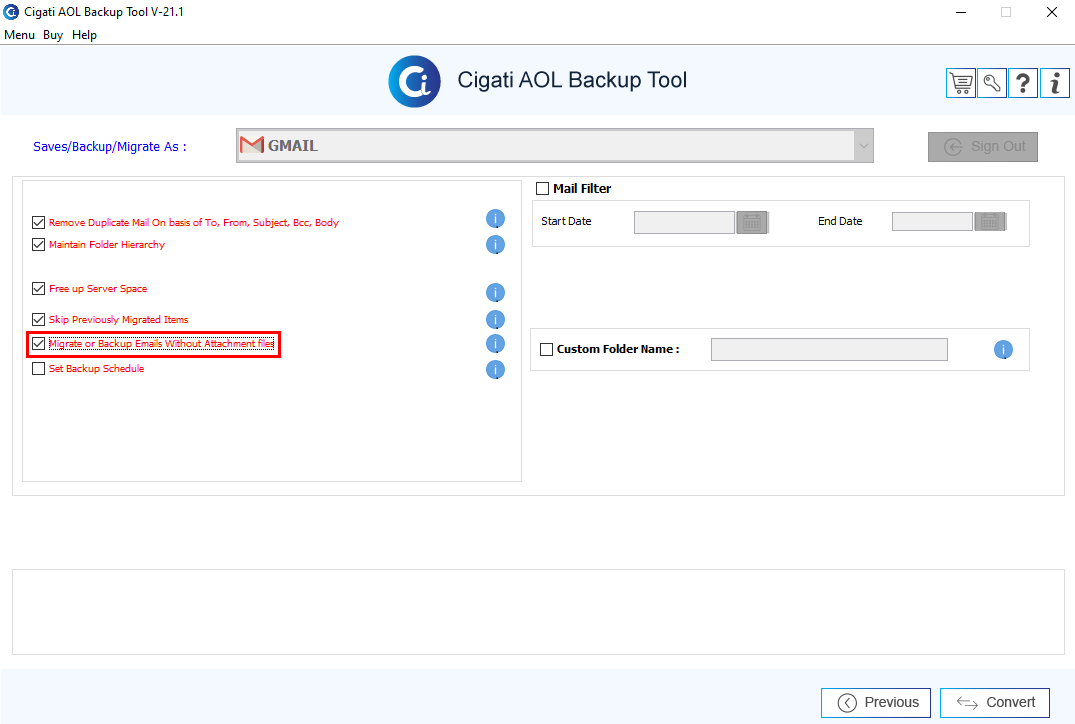Go back with the Previous button
Image resolution: width=1075 pixels, height=724 pixels.
tap(875, 703)
